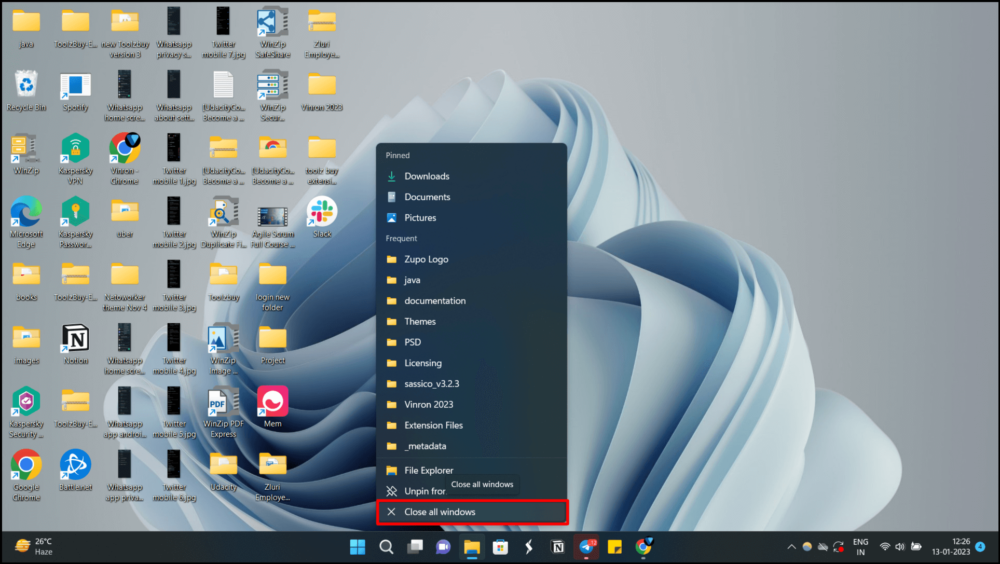Open pinned Documents in jump list

pyautogui.click(x=471, y=197)
